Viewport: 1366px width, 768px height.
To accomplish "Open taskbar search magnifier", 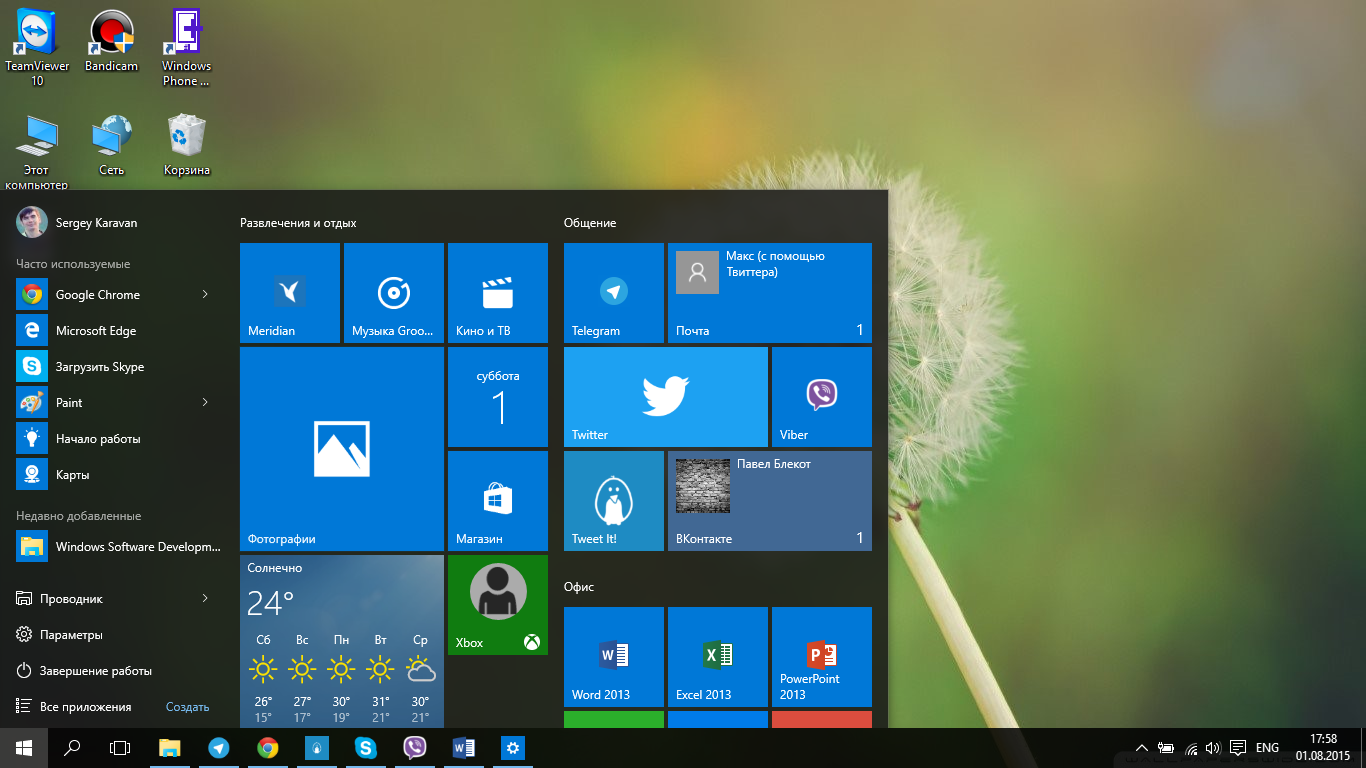I will 72,747.
